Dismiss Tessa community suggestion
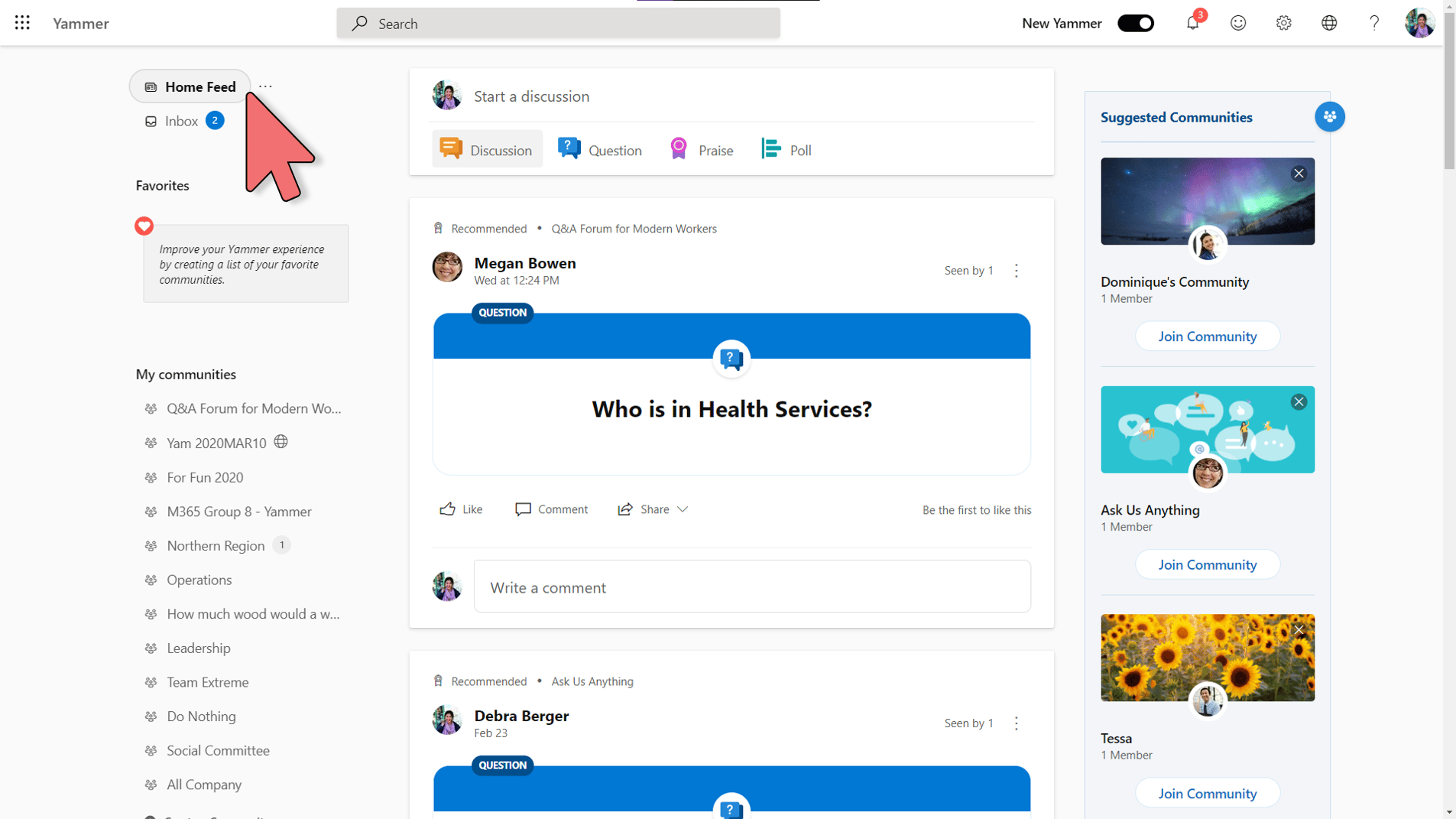Image resolution: width=1456 pixels, height=819 pixels. point(1299,630)
